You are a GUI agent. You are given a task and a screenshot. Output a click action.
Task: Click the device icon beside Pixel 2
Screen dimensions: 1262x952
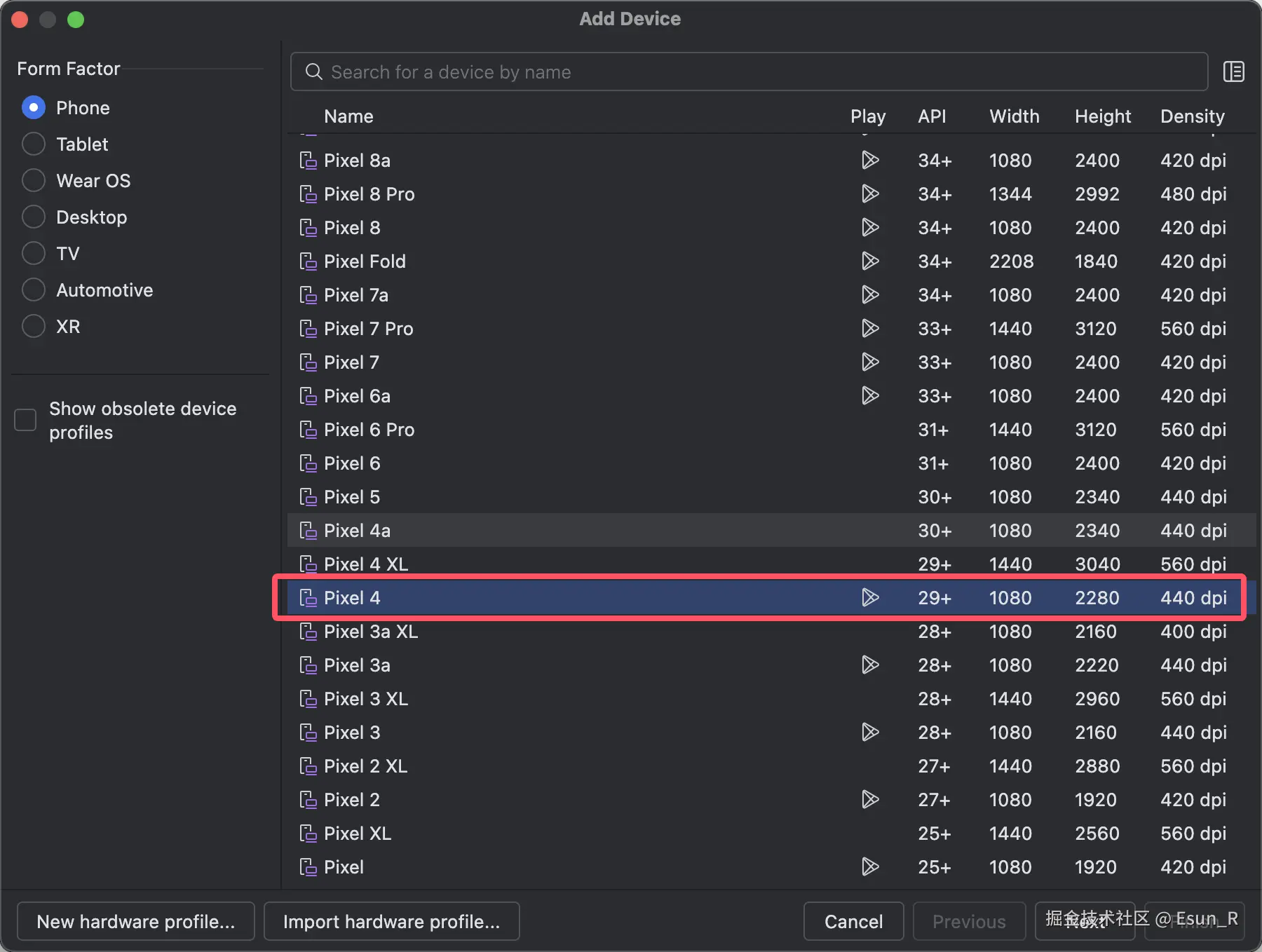point(308,800)
